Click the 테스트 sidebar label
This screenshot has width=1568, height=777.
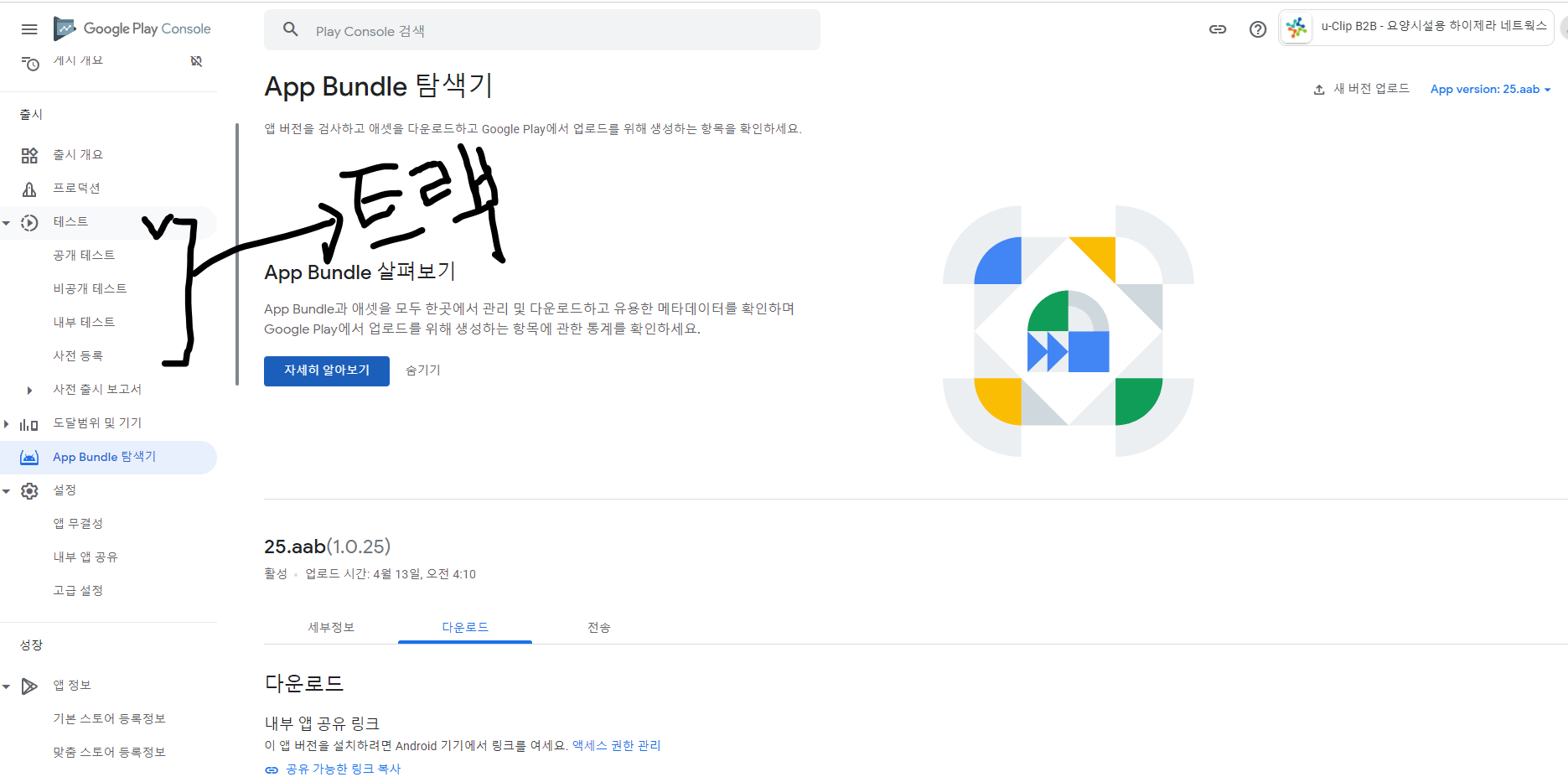pos(70,222)
